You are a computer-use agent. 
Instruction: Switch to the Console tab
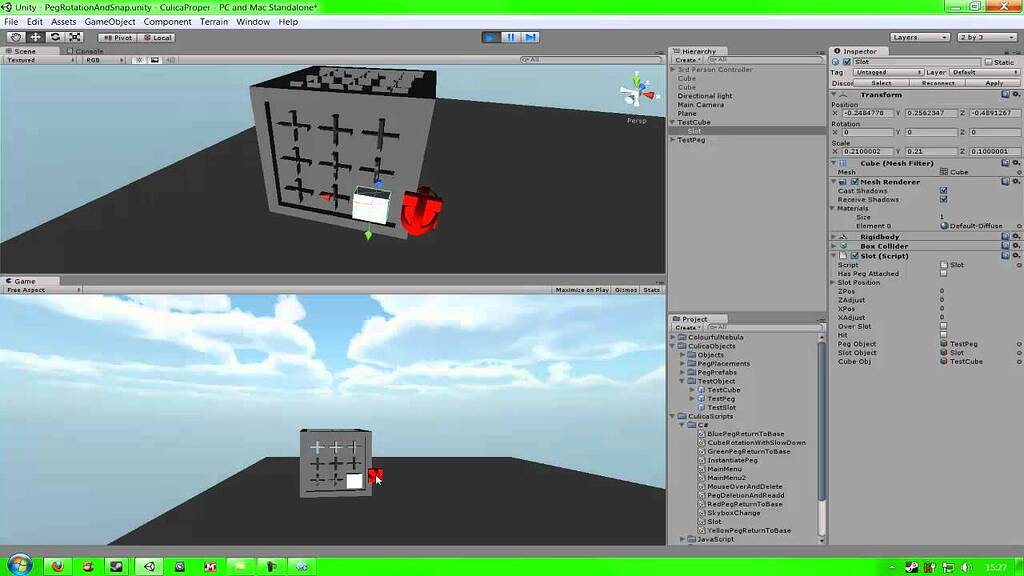(x=87, y=51)
